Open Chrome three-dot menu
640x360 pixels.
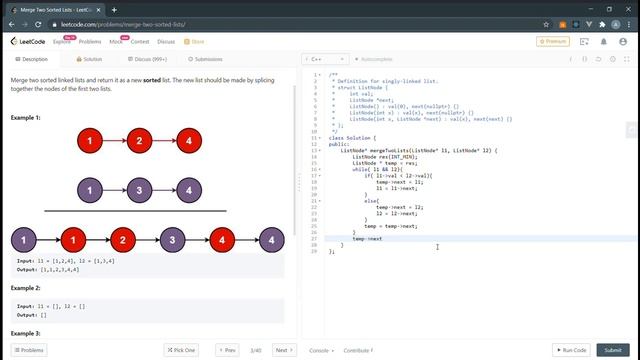[x=629, y=24]
